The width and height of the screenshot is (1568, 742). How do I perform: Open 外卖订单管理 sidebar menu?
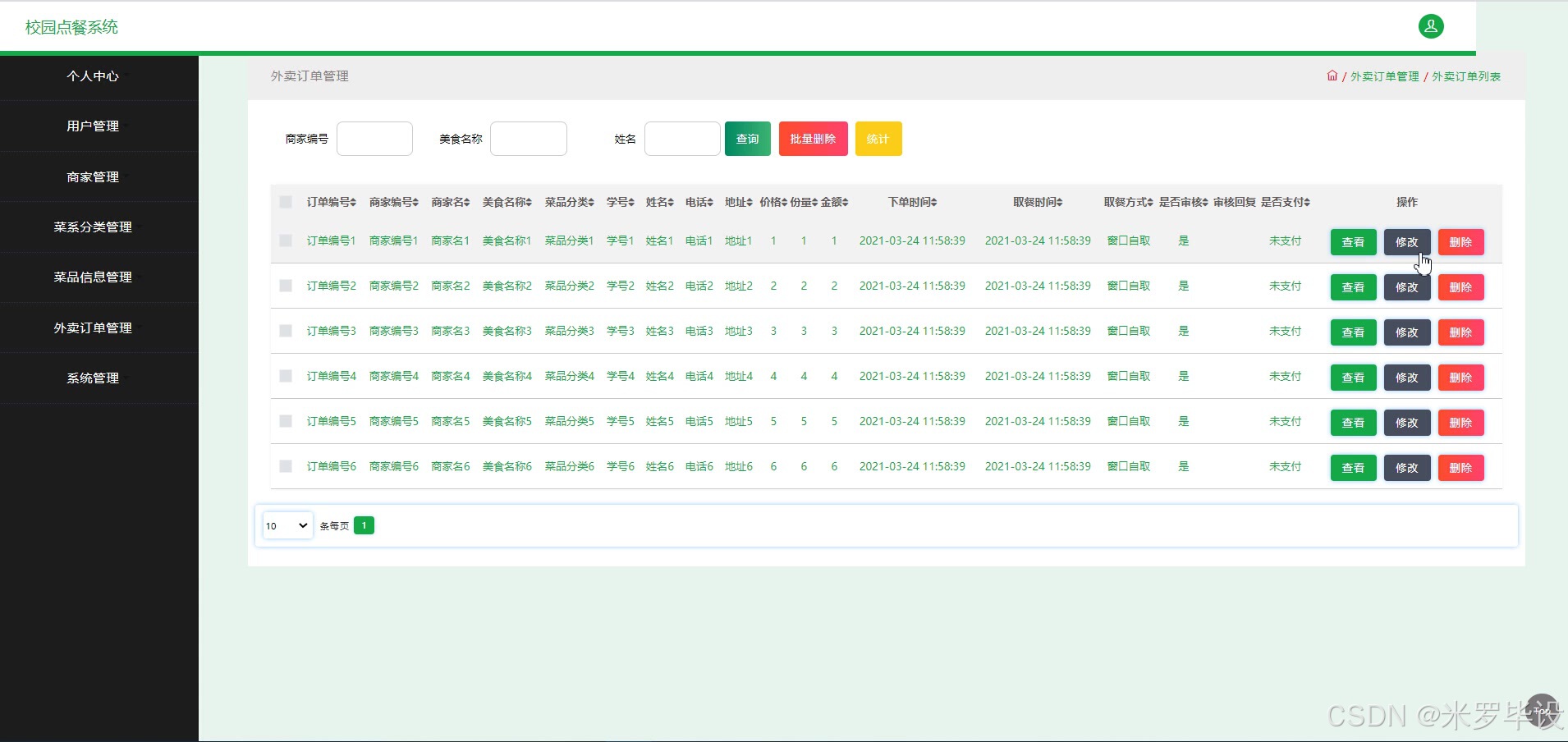coord(93,327)
